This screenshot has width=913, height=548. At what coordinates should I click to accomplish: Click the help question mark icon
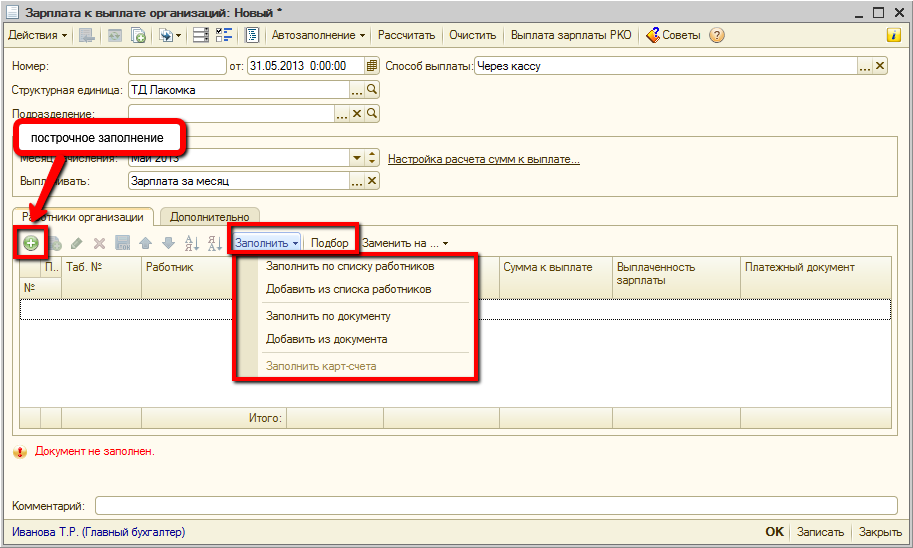(x=716, y=35)
